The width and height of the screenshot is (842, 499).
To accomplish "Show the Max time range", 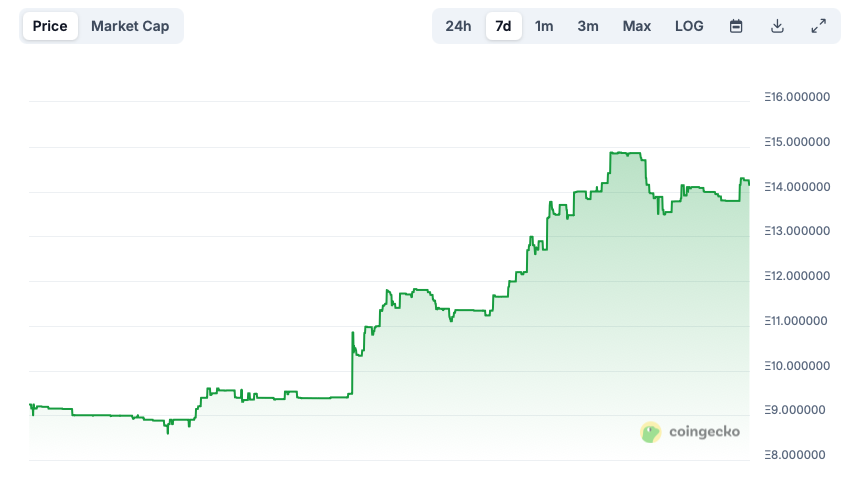I will [x=637, y=26].
